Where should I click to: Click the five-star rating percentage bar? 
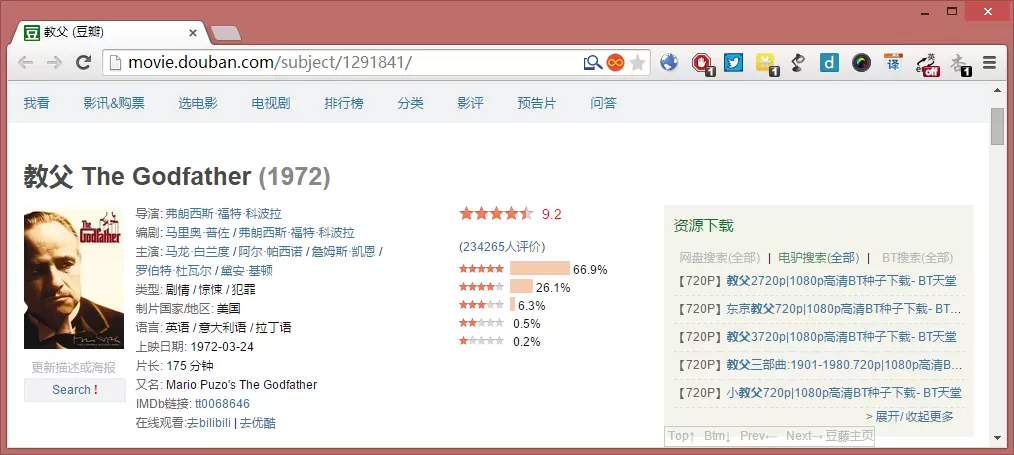[539, 269]
